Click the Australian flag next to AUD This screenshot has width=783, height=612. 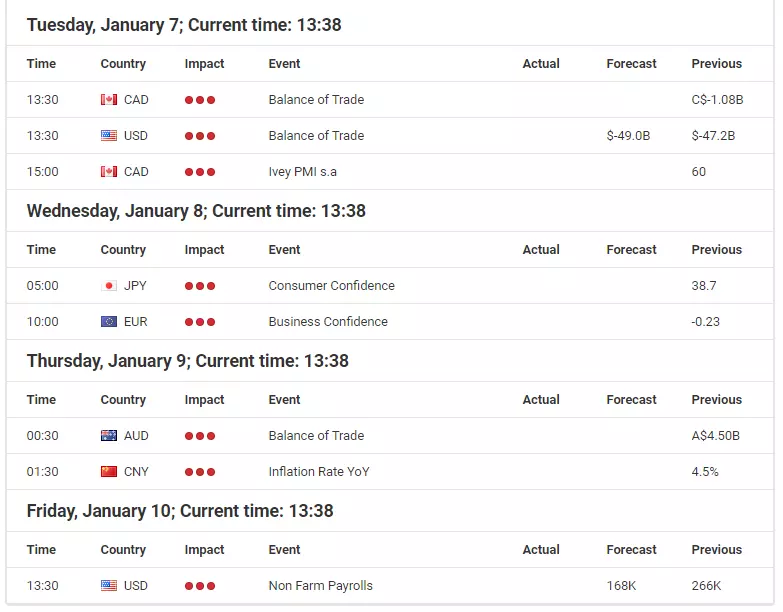109,436
